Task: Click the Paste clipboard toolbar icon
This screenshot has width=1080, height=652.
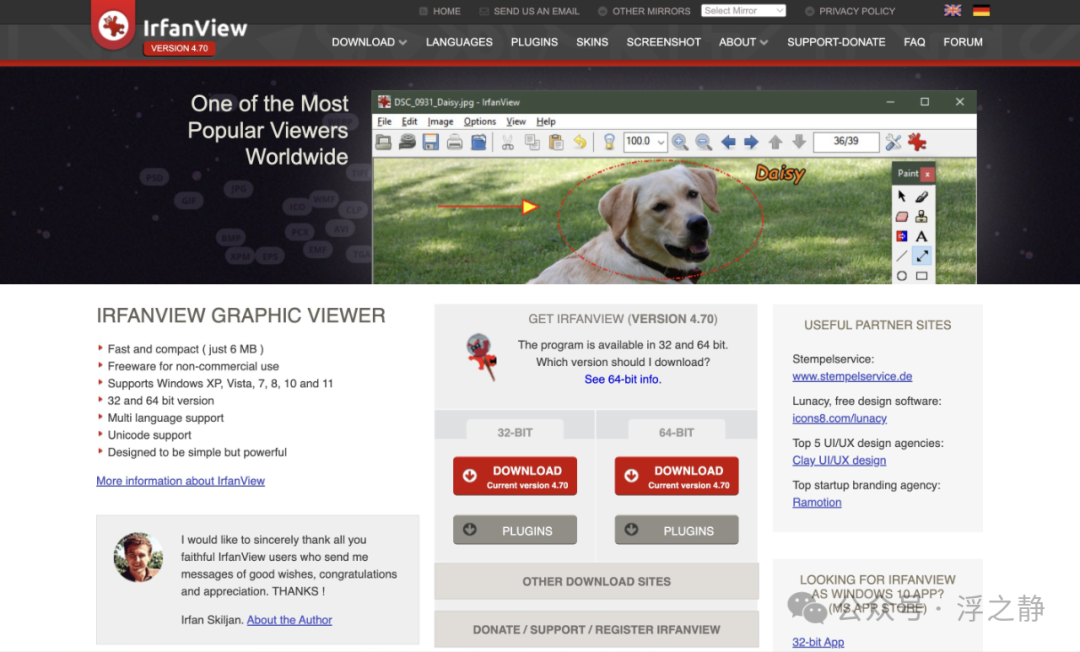Action: (x=557, y=143)
